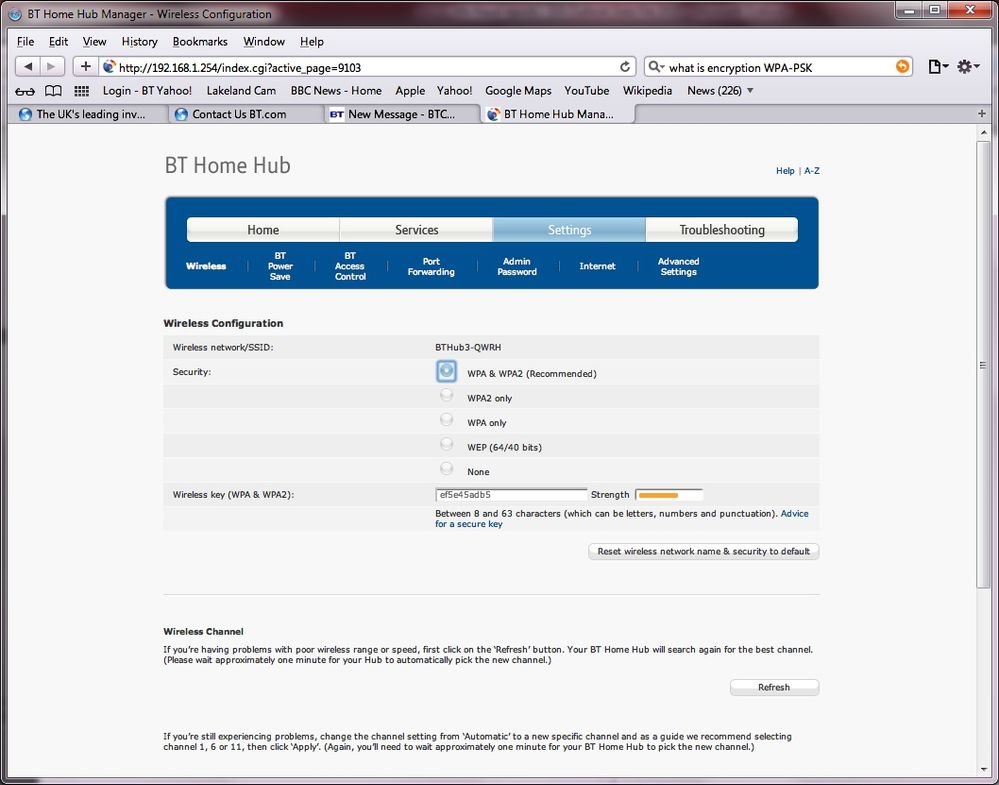Open Advanced Settings subpage

(x=679, y=266)
